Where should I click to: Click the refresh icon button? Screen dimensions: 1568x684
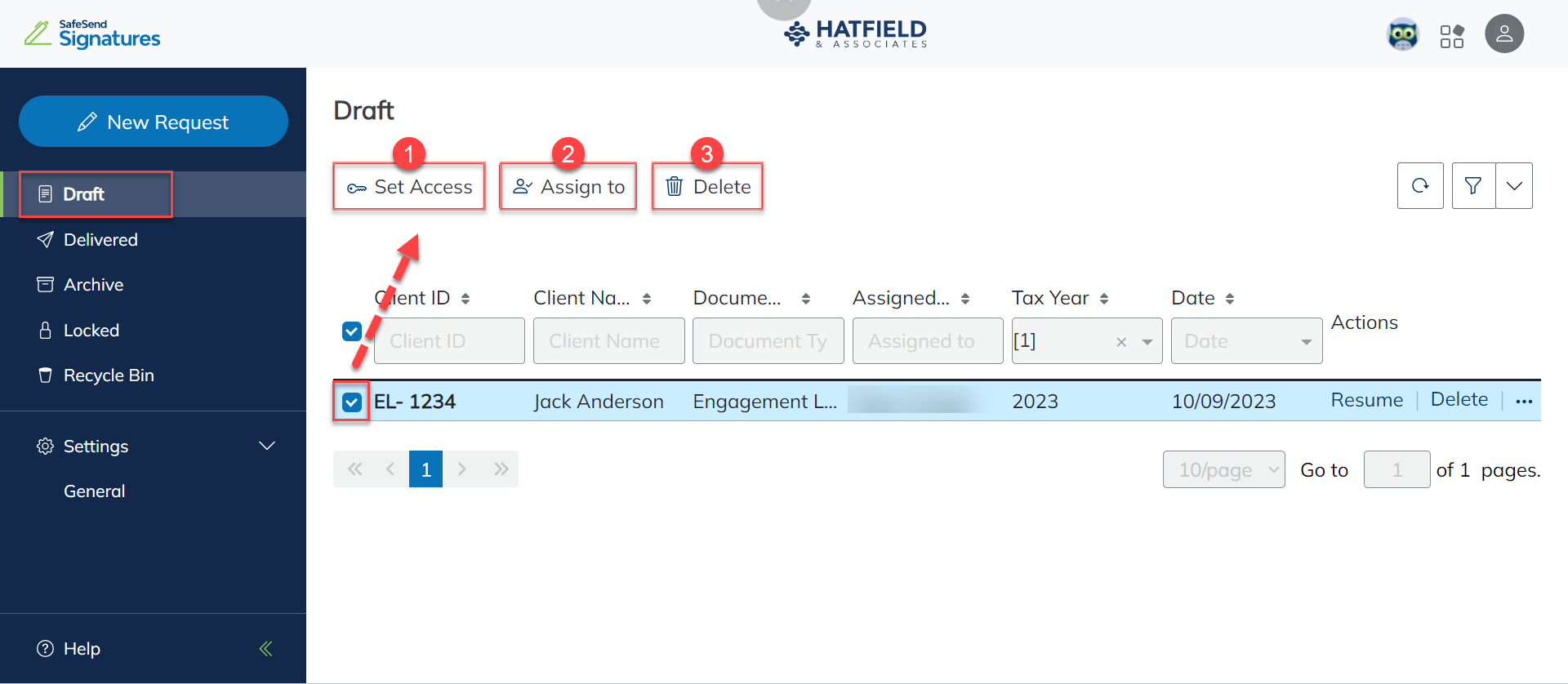1420,186
